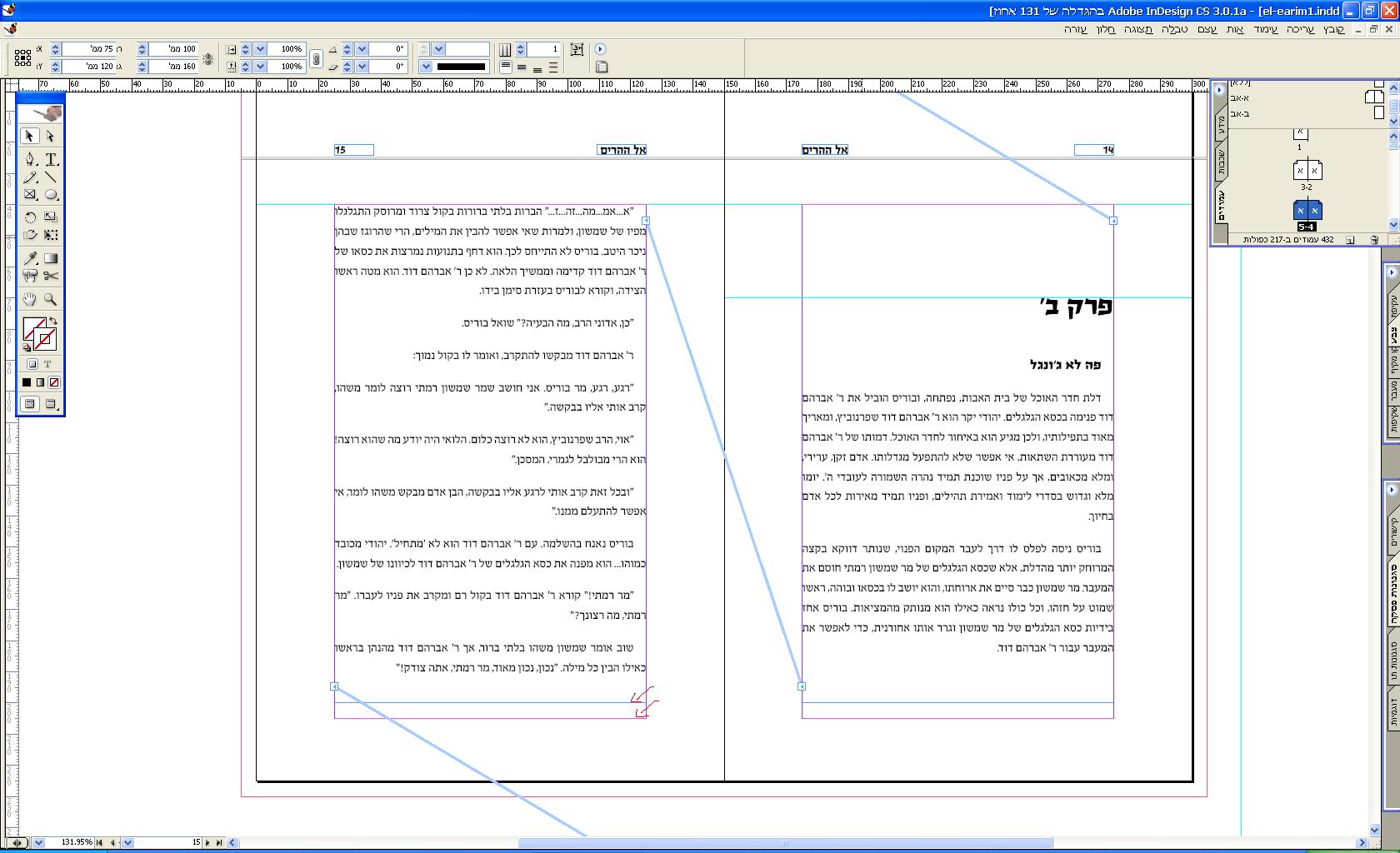Select the Hand tool
The width and height of the screenshot is (1400, 853).
click(x=30, y=299)
